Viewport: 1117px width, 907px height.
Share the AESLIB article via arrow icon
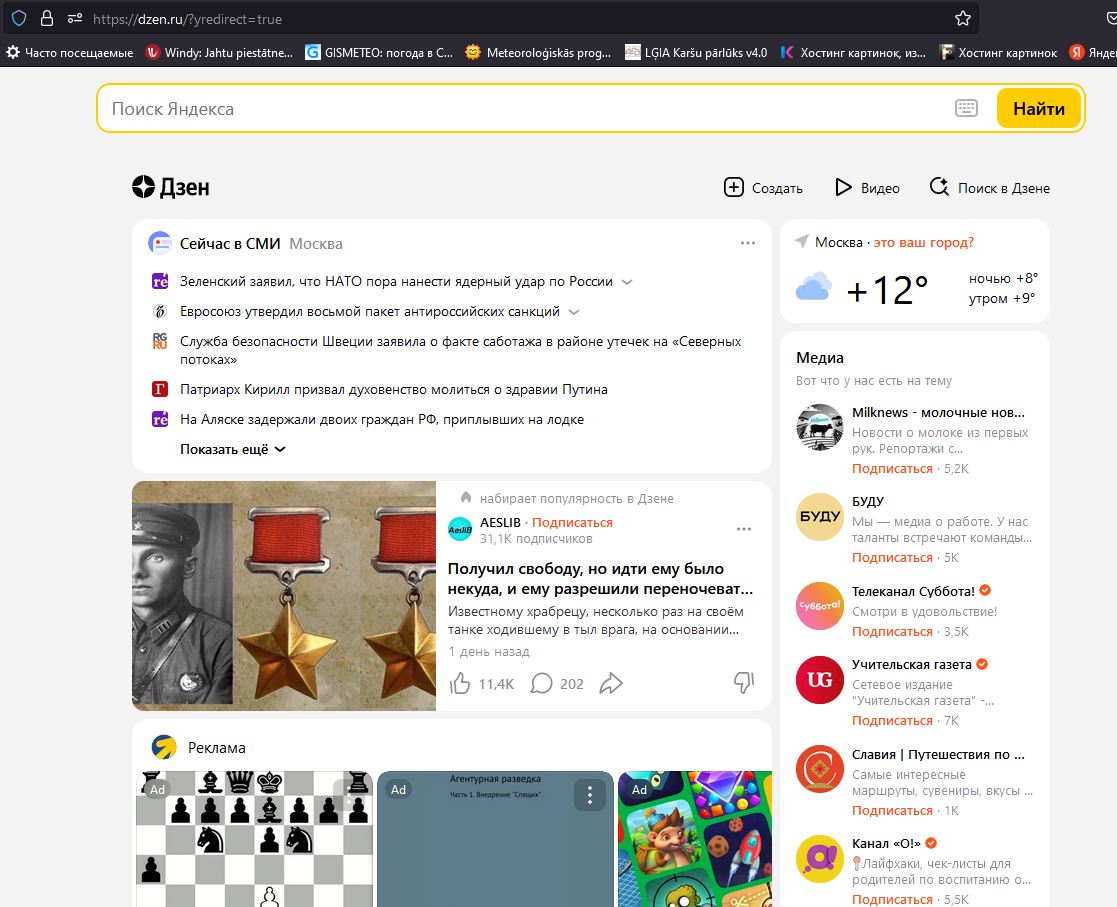pyautogui.click(x=611, y=683)
